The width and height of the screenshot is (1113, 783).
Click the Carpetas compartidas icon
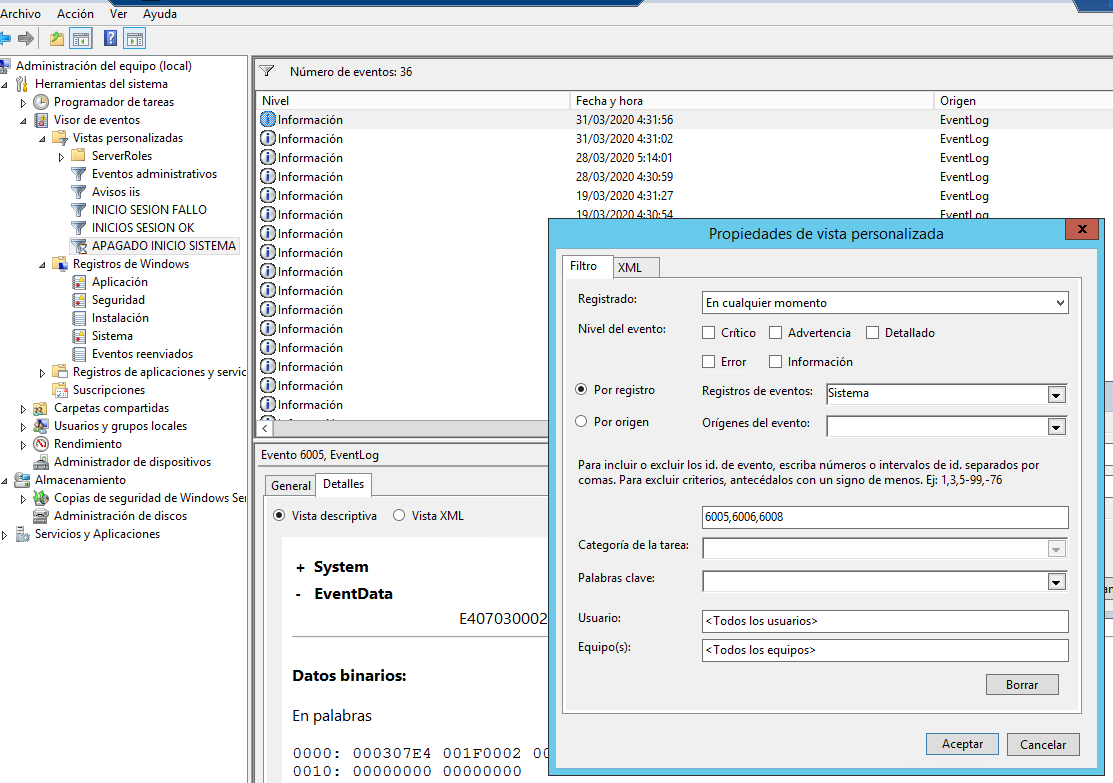tap(41, 408)
